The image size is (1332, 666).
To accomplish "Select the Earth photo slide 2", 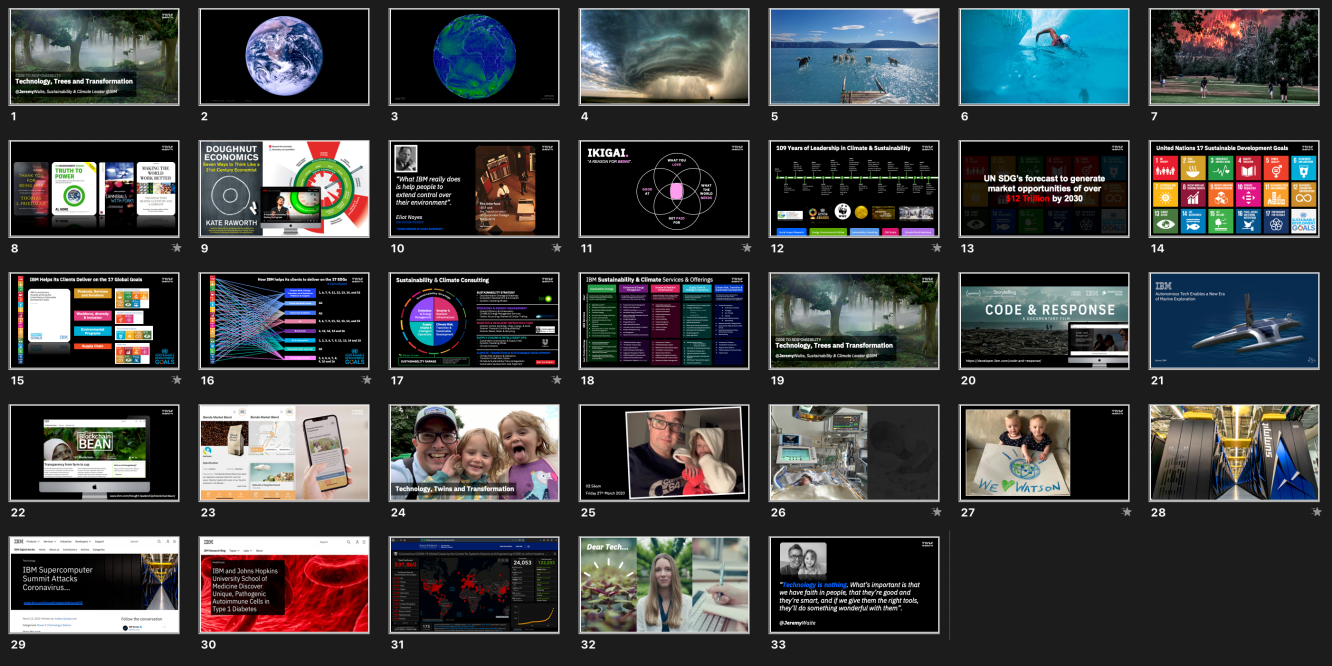I will [x=285, y=57].
